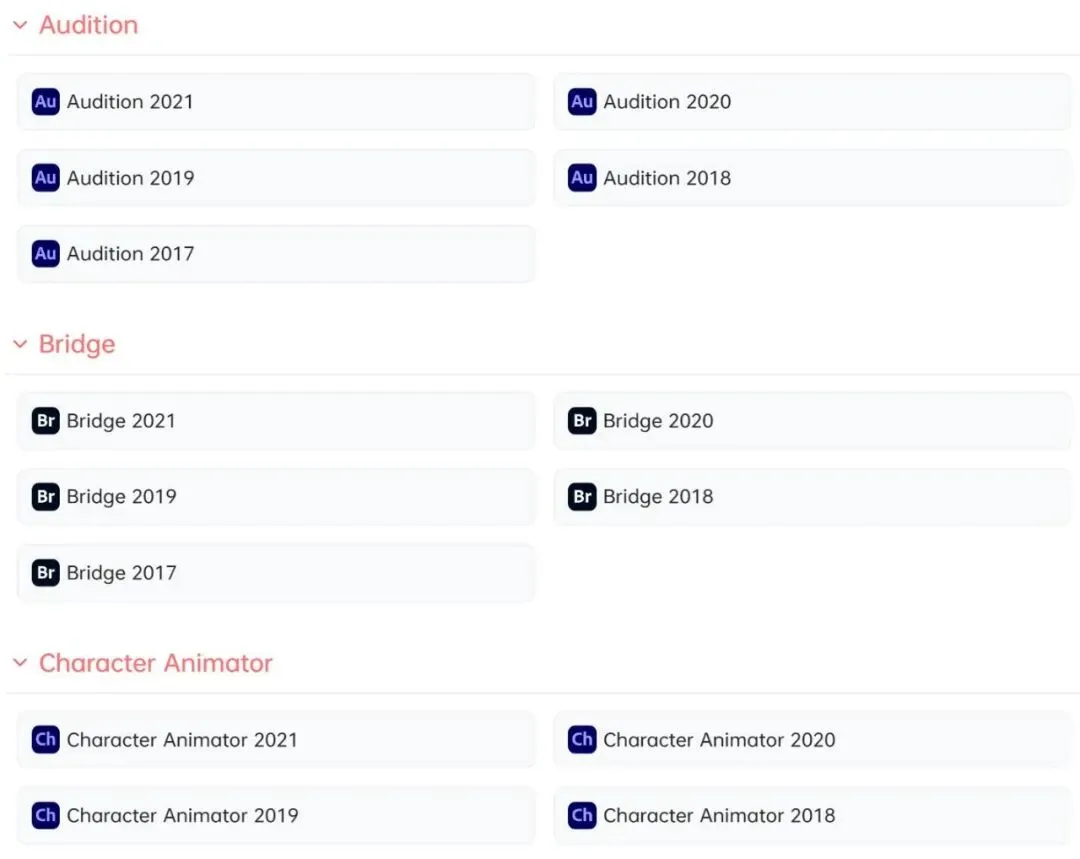The image size is (1080, 859).
Task: Click the Br icon beside Bridge 2017
Action: (46, 573)
